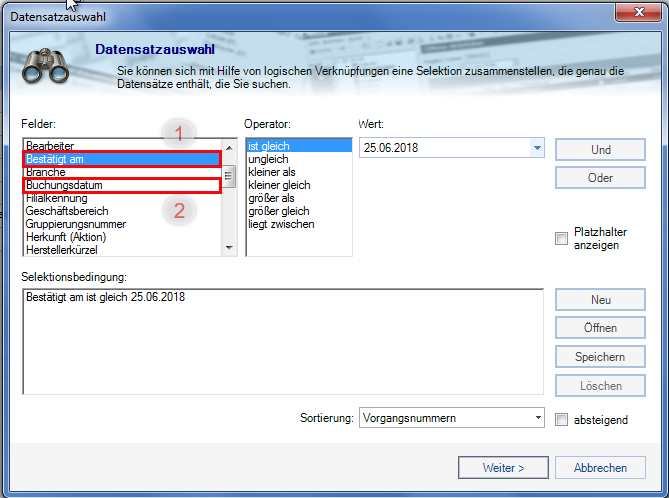The width and height of the screenshot is (669, 498).
Task: Pick the 'liegt zwischen' operator
Action: (281, 224)
